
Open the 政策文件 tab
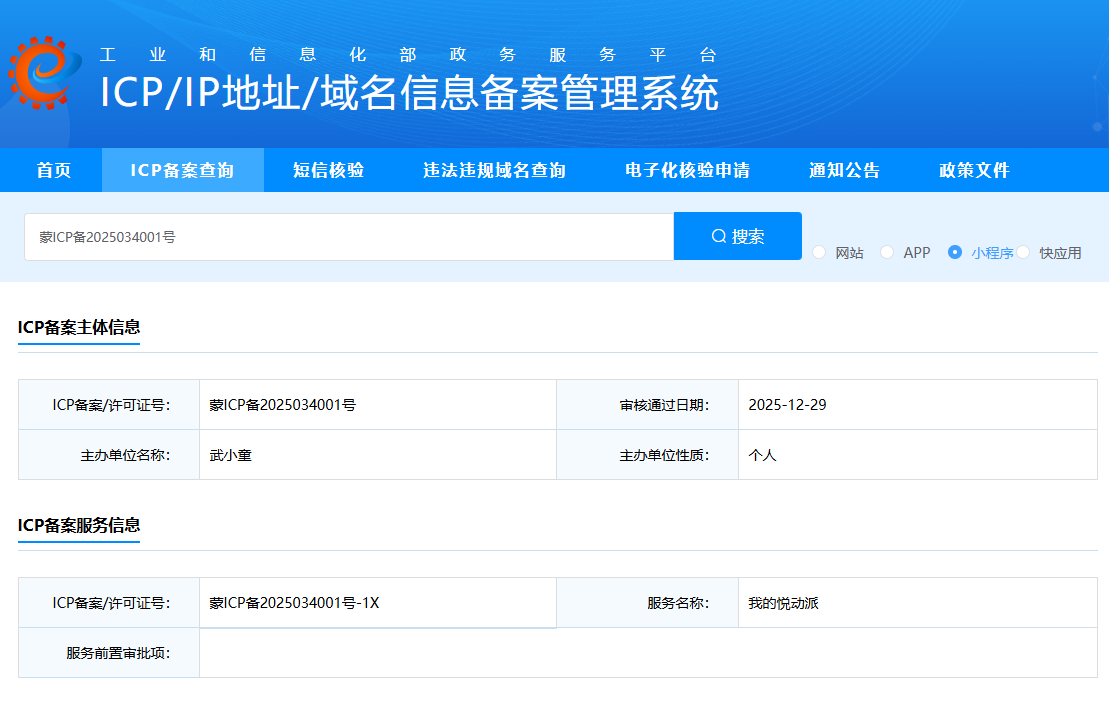975,170
